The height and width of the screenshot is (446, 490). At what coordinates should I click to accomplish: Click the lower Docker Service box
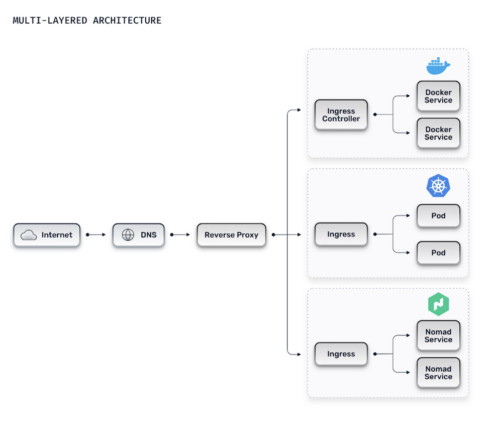[438, 133]
